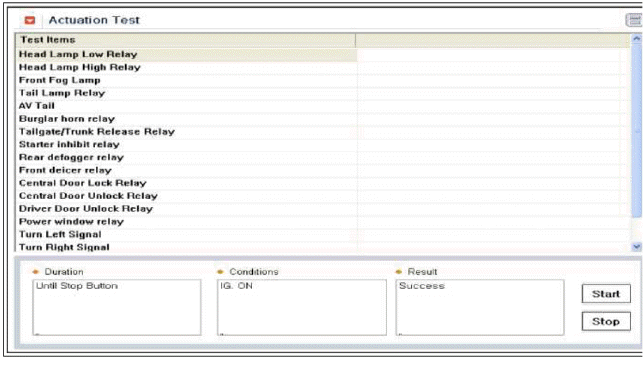This screenshot has width=643, height=365.
Task: Select Central Door Lock Relay item
Action: click(186, 183)
